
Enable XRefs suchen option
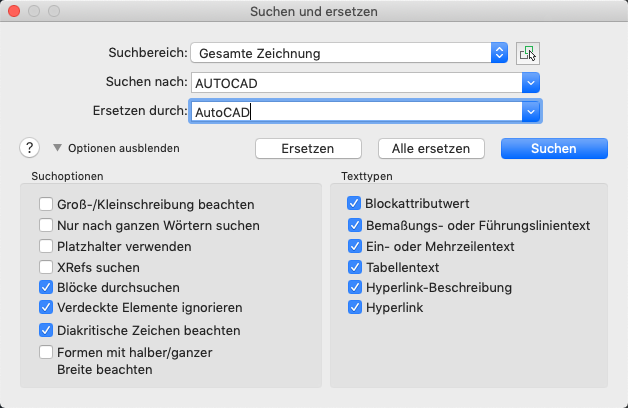point(46,267)
